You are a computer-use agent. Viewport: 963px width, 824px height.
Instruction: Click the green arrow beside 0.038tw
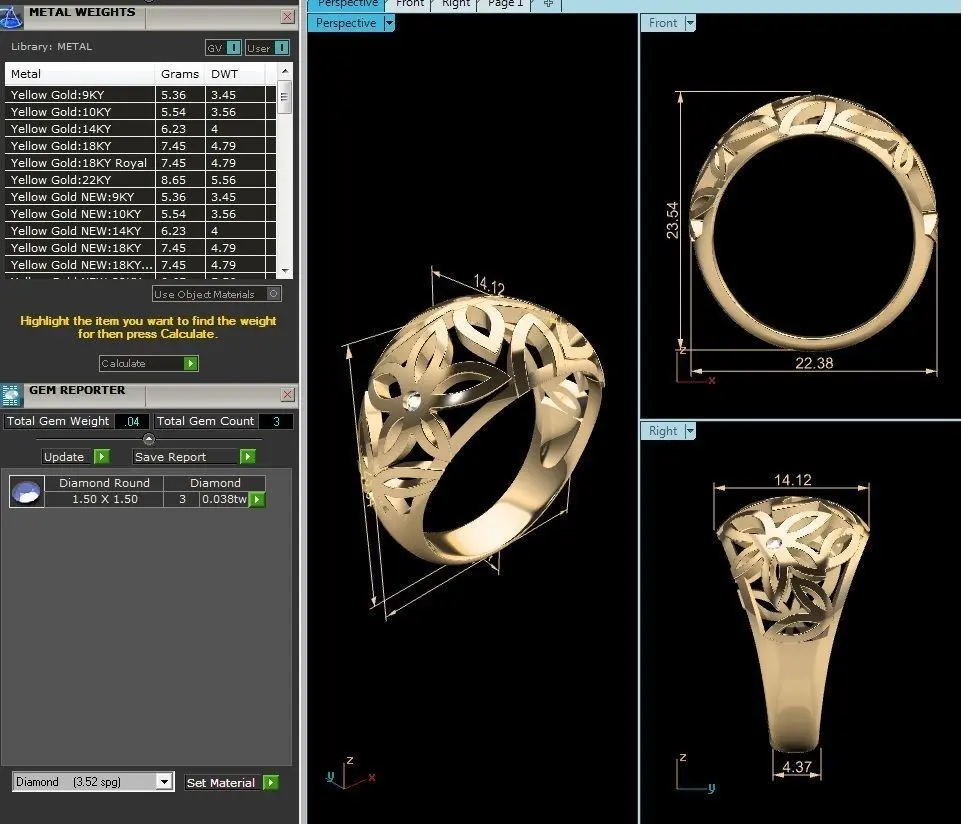coord(257,499)
